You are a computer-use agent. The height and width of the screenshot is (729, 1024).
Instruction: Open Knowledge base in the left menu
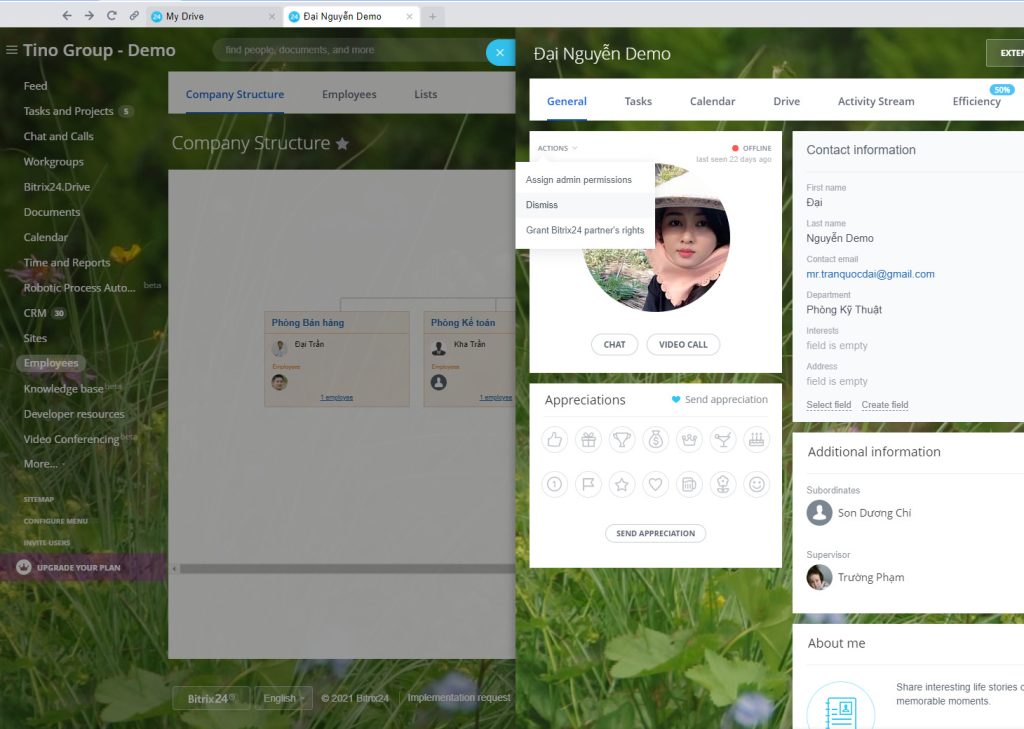(x=63, y=389)
